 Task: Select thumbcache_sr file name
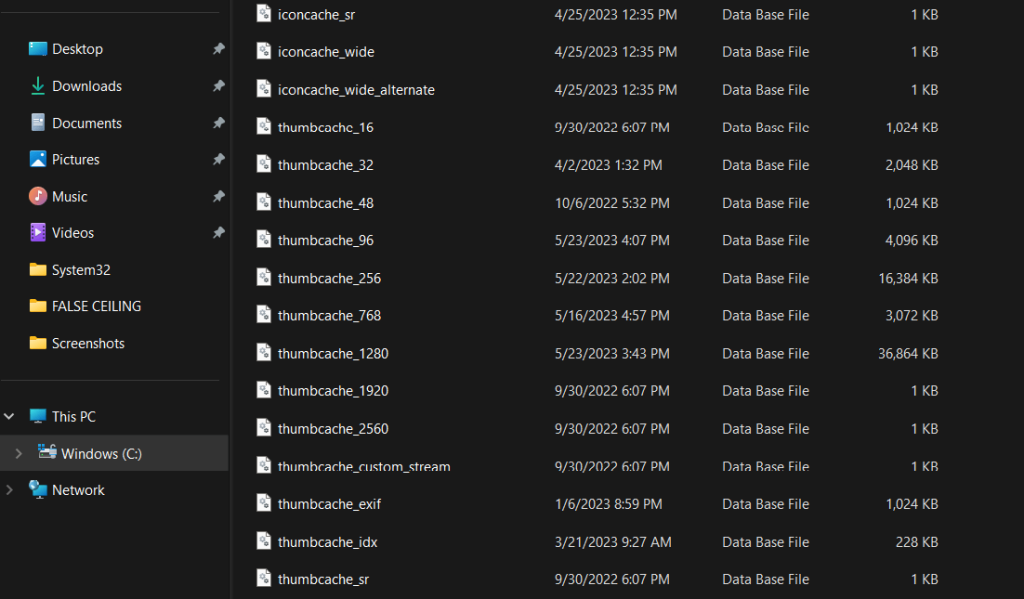coord(323,579)
